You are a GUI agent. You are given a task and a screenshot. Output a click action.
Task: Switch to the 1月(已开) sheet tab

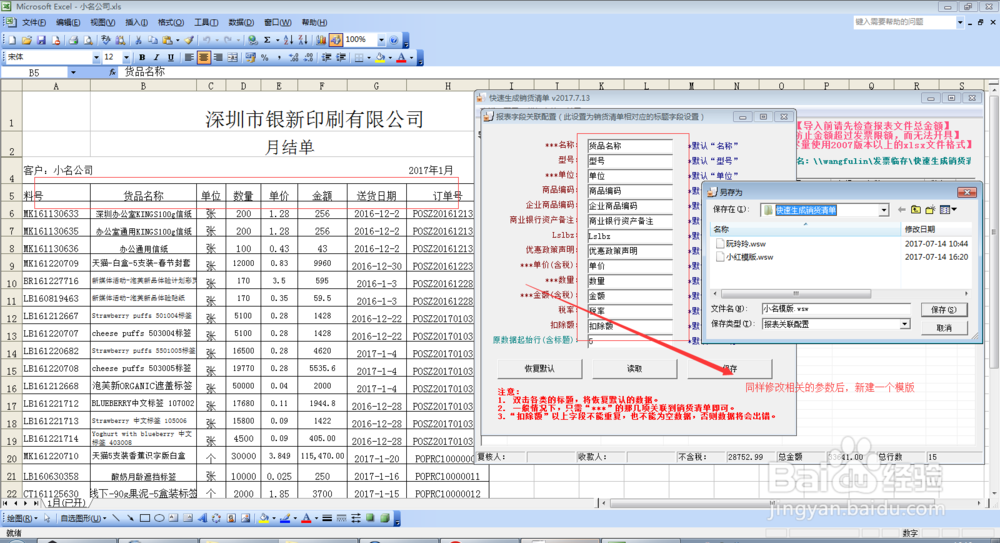click(x=66, y=503)
